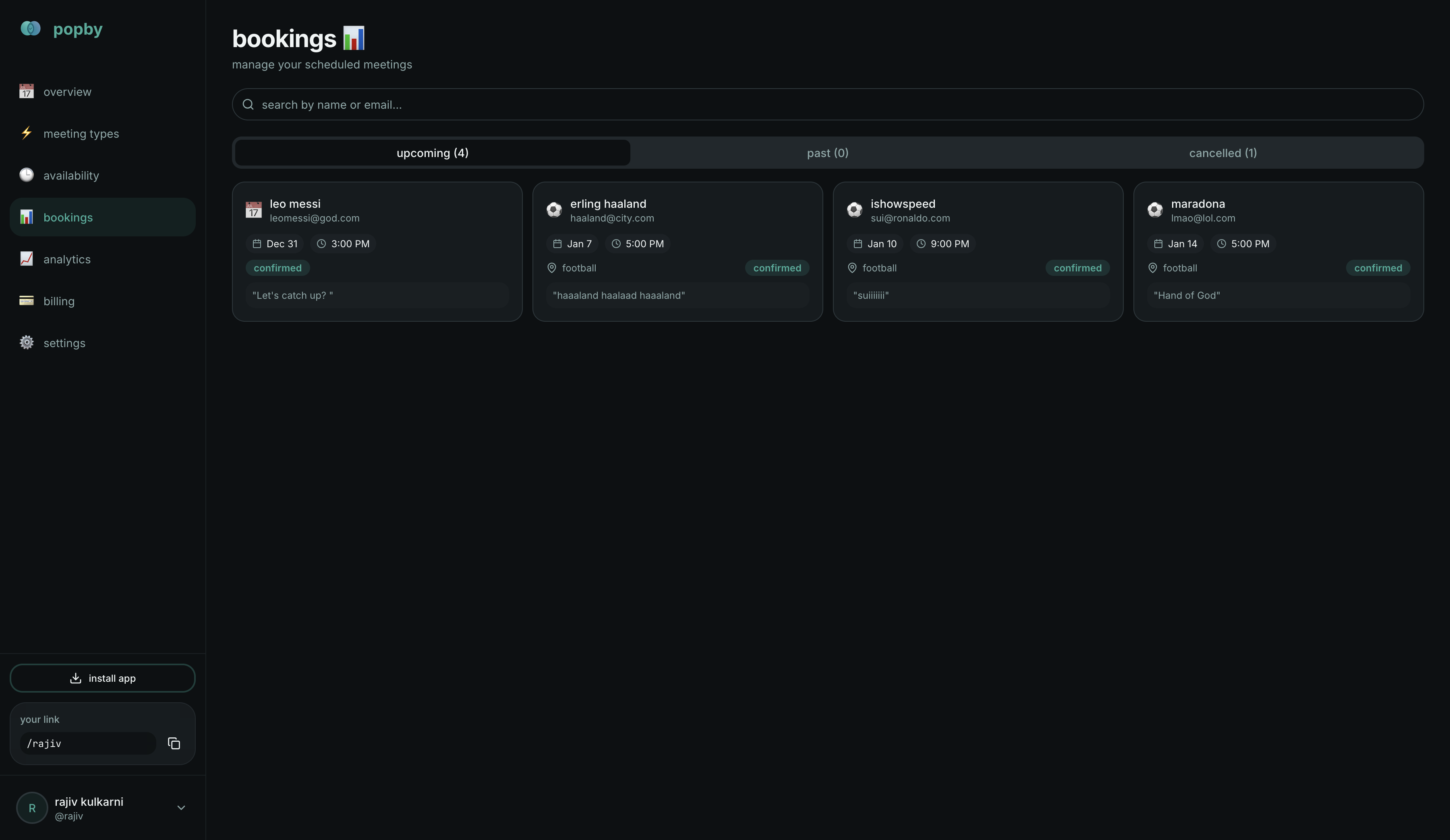Click the search magnifier icon
Image resolution: width=1450 pixels, height=840 pixels.
pyautogui.click(x=248, y=104)
